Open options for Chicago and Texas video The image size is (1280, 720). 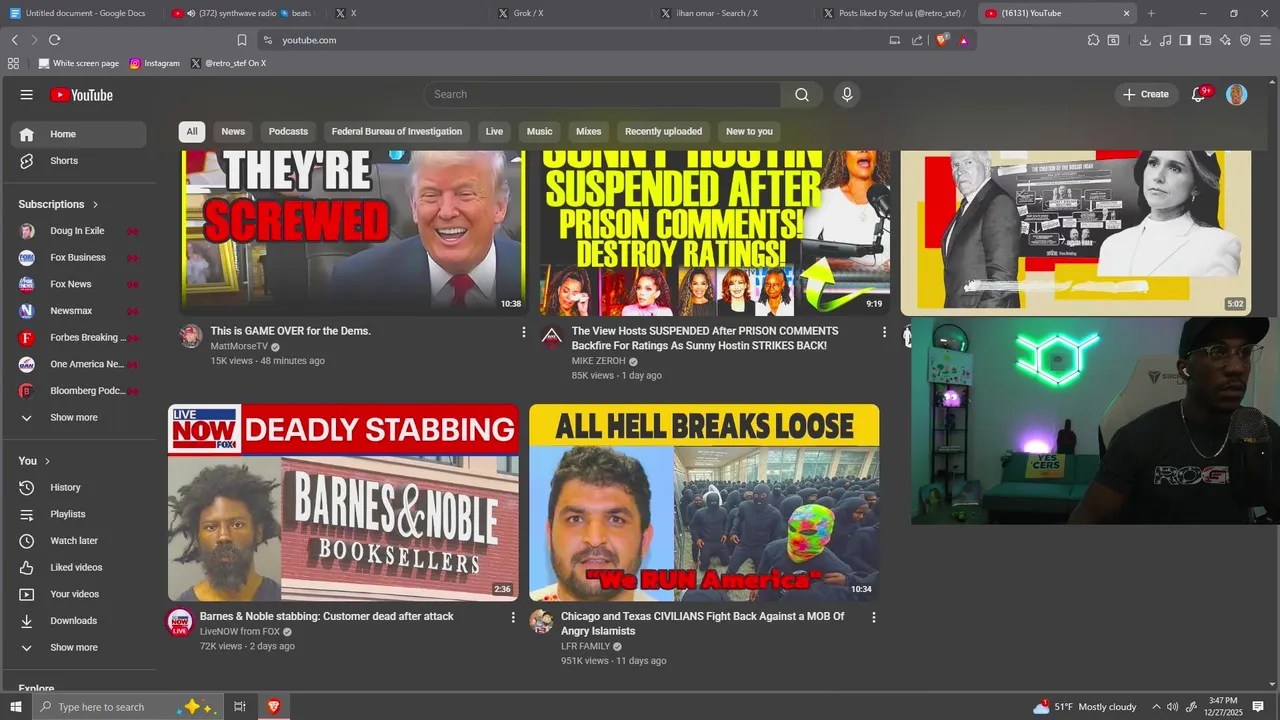[873, 618]
